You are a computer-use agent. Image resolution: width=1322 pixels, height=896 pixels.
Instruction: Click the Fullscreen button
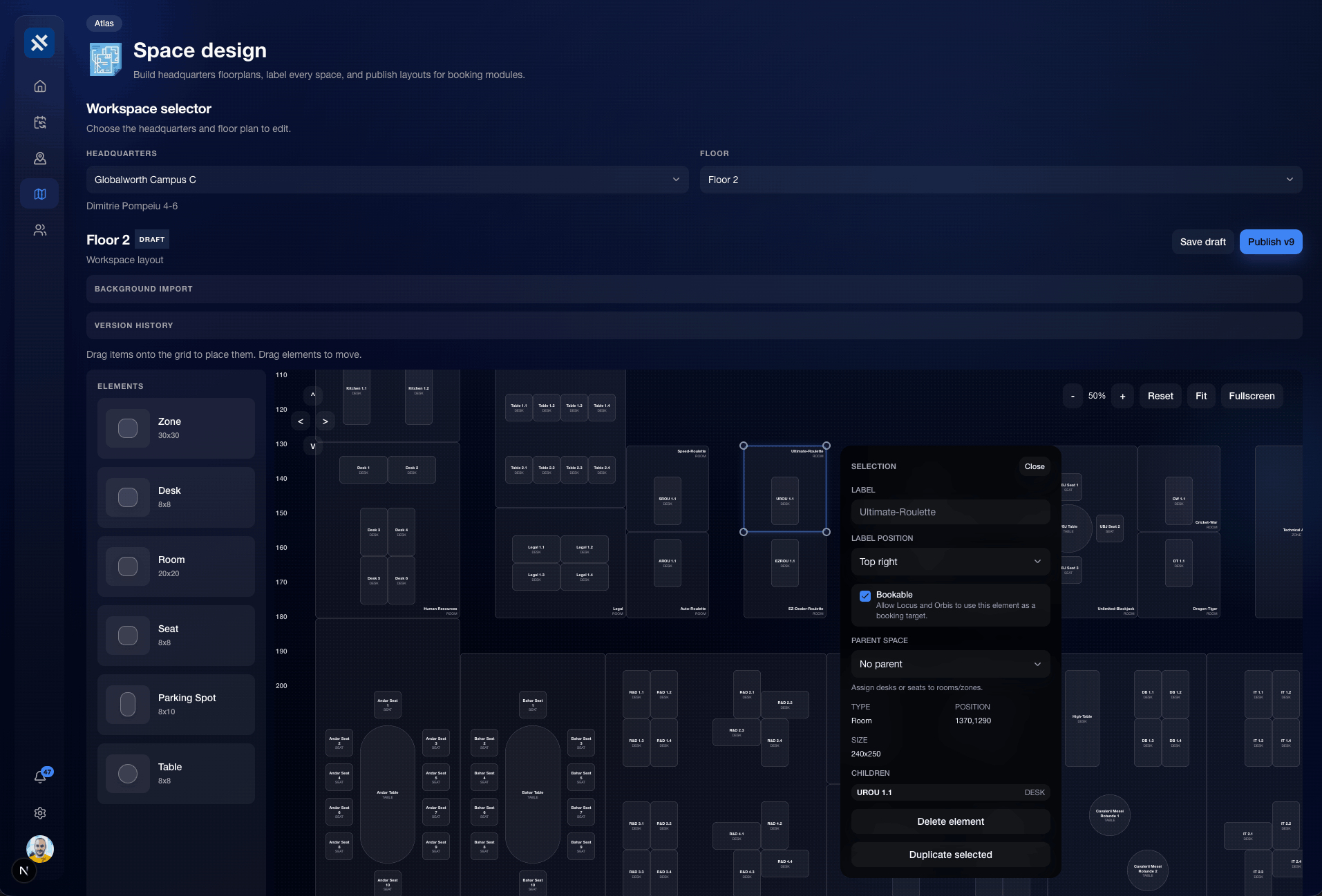coord(1252,396)
